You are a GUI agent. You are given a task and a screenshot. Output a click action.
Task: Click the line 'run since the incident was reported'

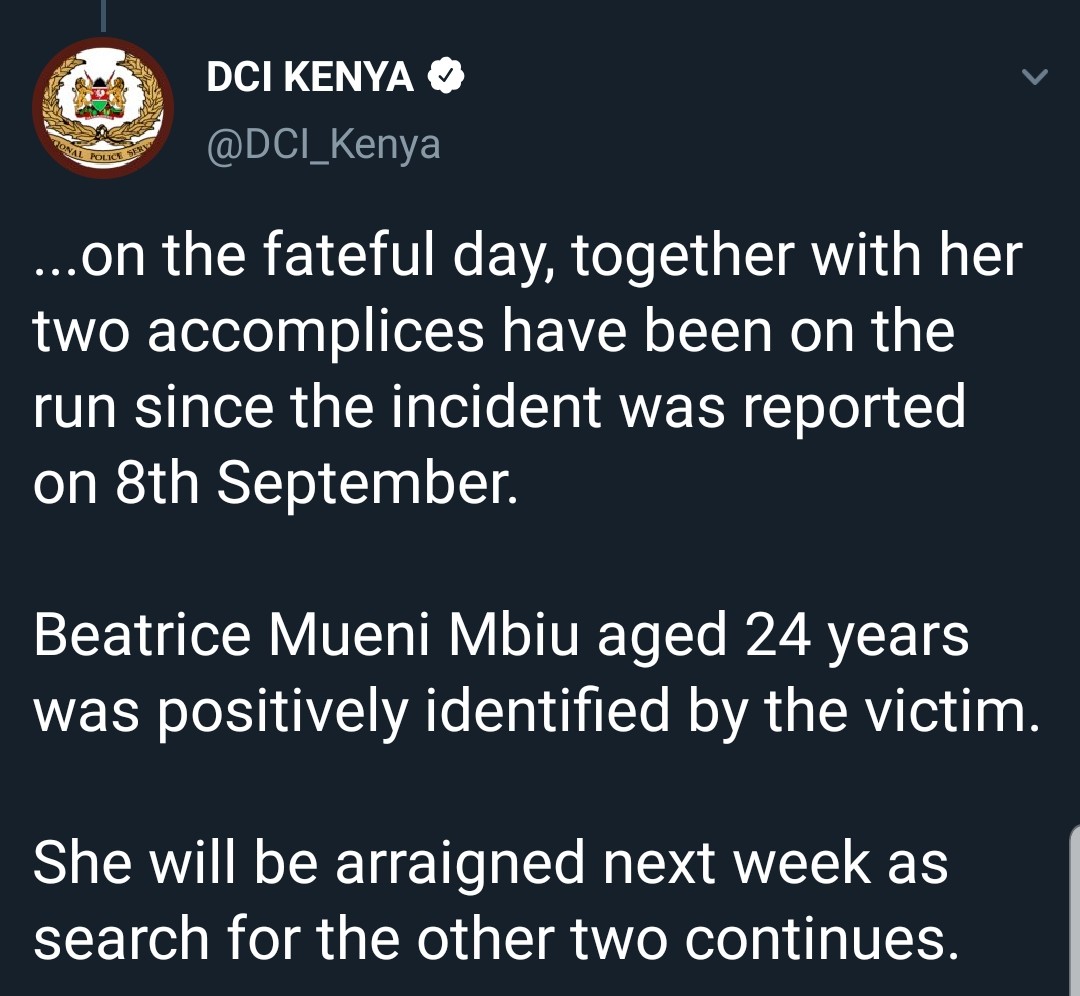[x=499, y=406]
